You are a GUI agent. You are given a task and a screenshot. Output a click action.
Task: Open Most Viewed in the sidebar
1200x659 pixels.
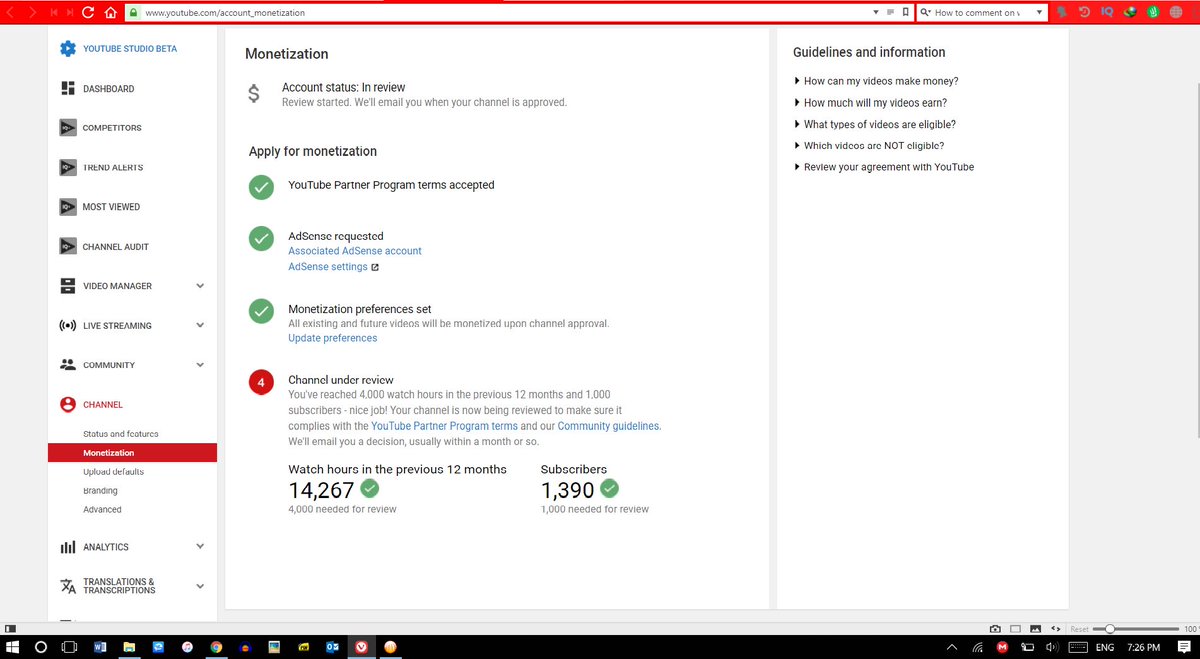click(111, 207)
